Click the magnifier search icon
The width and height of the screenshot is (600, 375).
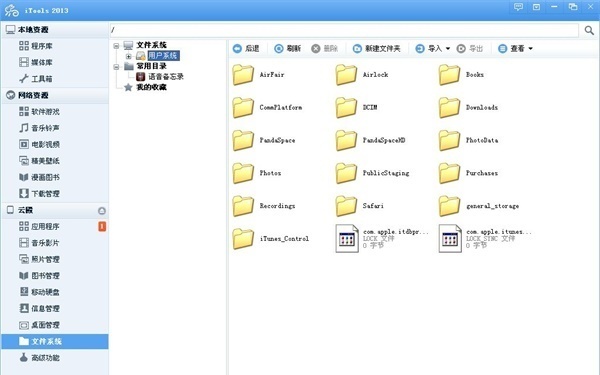pos(589,30)
